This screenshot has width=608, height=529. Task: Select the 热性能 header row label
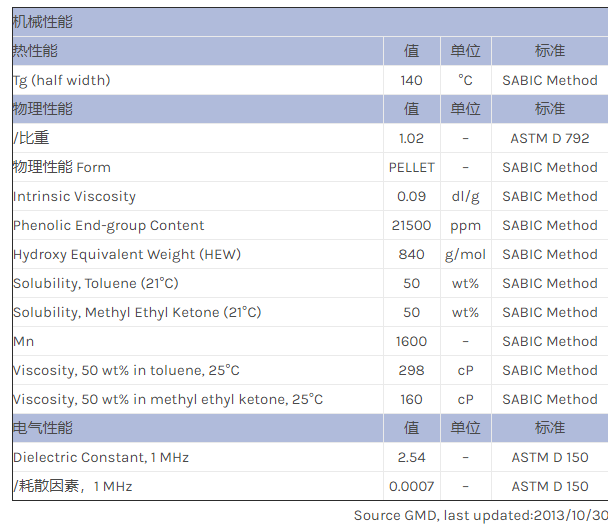click(35, 51)
